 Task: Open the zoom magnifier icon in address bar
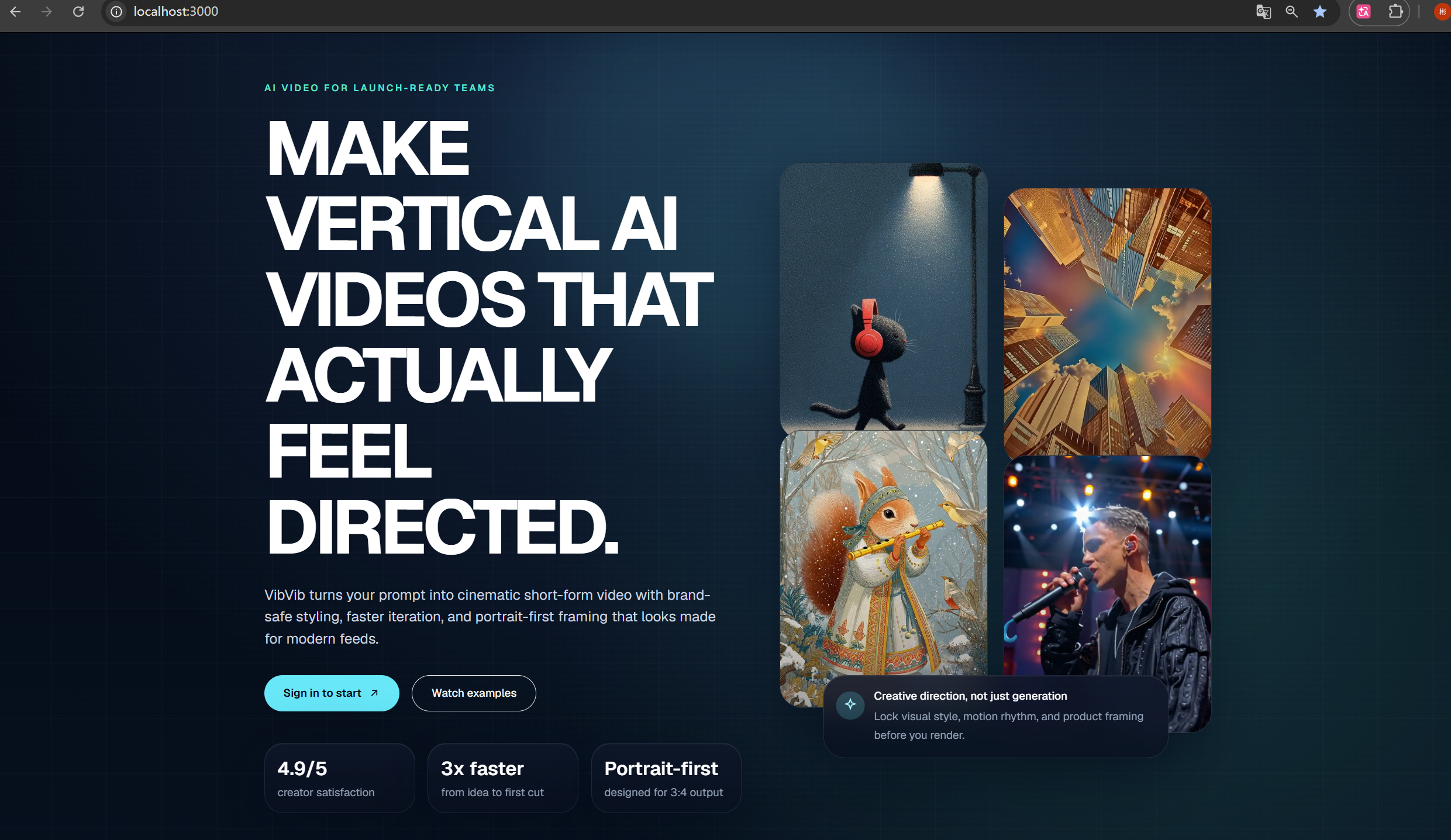1291,12
